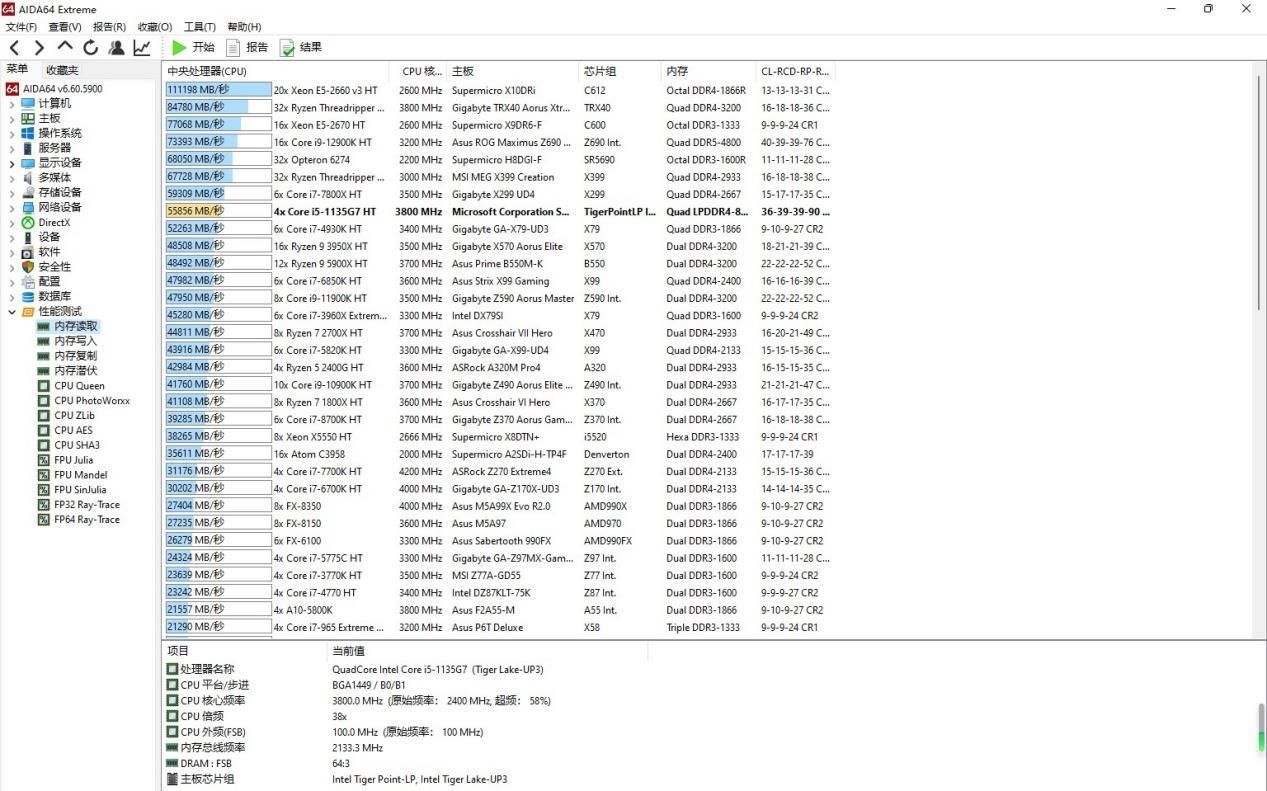The width and height of the screenshot is (1267, 791).
Task: Expand the 主板 tree node
Action: click(12, 119)
